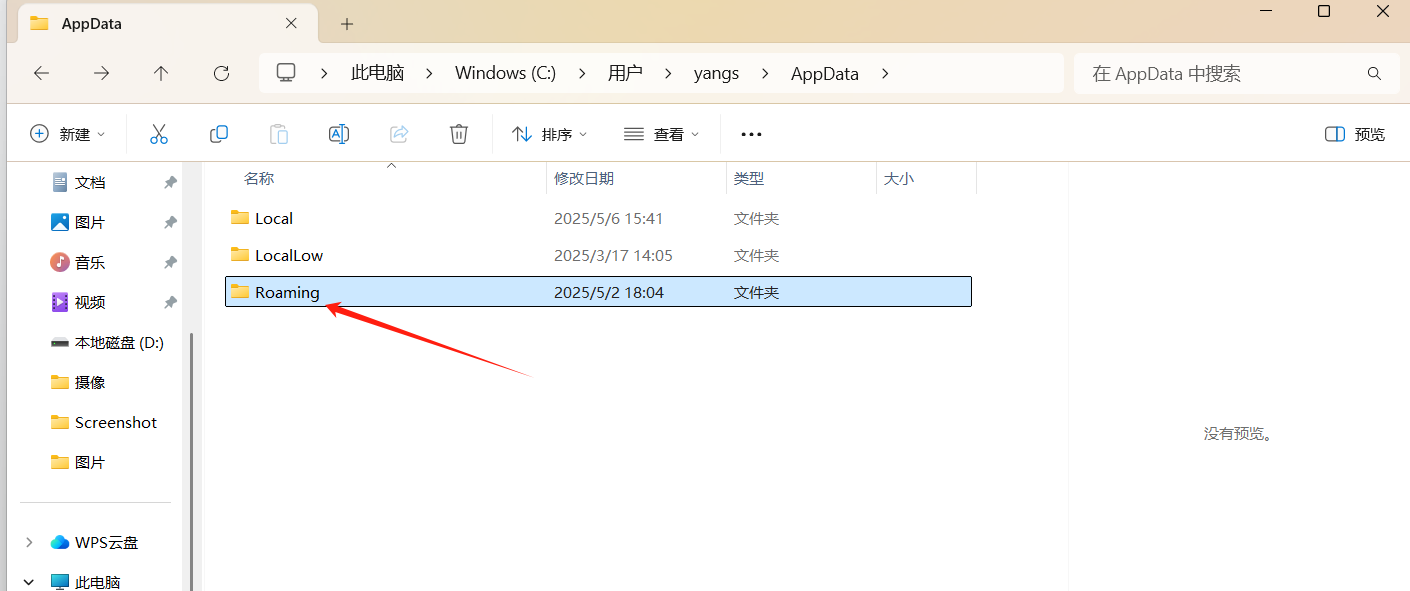
Task: Open the 新建 new item menu
Action: 67,133
